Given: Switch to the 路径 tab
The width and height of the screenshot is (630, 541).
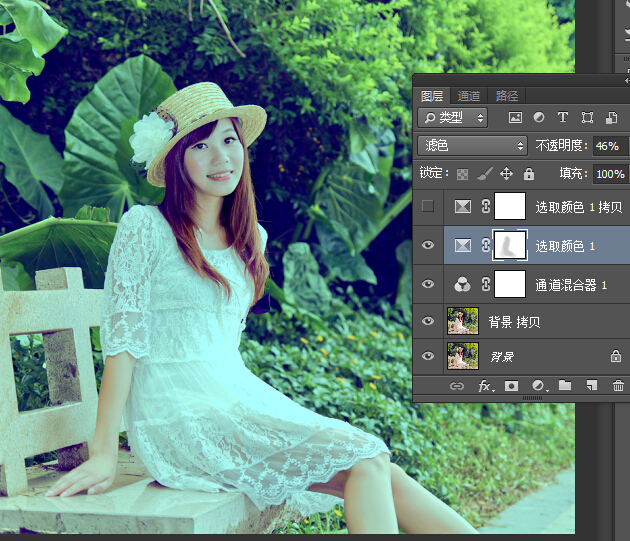Looking at the screenshot, I should click(507, 96).
